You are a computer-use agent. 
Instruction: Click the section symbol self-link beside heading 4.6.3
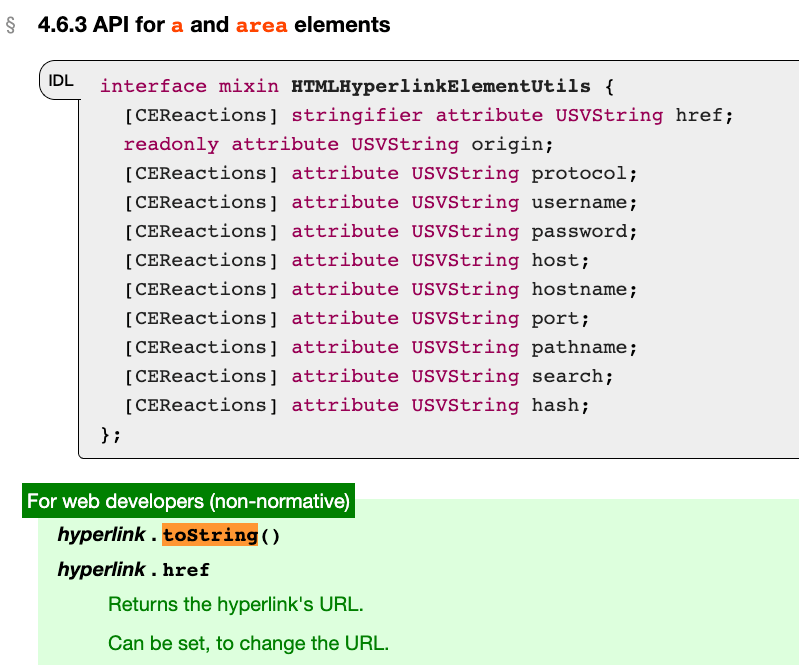(x=11, y=25)
